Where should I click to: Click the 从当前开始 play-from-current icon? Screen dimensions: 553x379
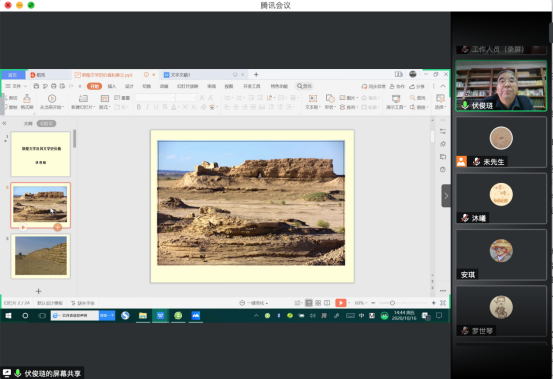tap(52, 98)
